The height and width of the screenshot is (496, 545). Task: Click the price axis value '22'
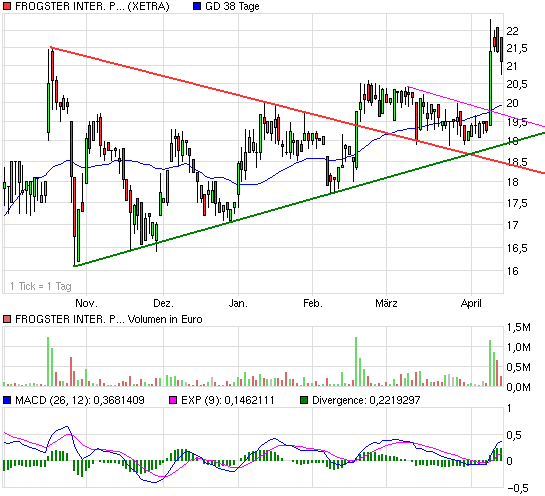click(512, 31)
